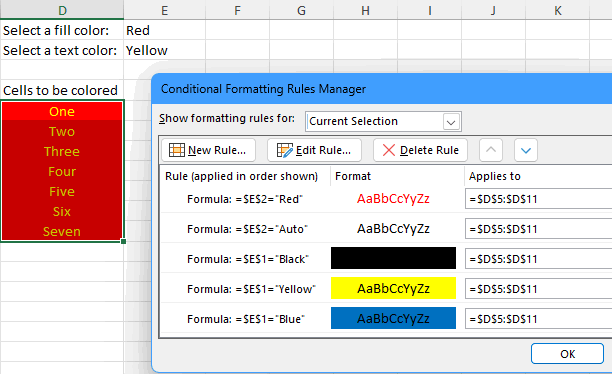Click the selection fill handle below Seven

pos(123,242)
